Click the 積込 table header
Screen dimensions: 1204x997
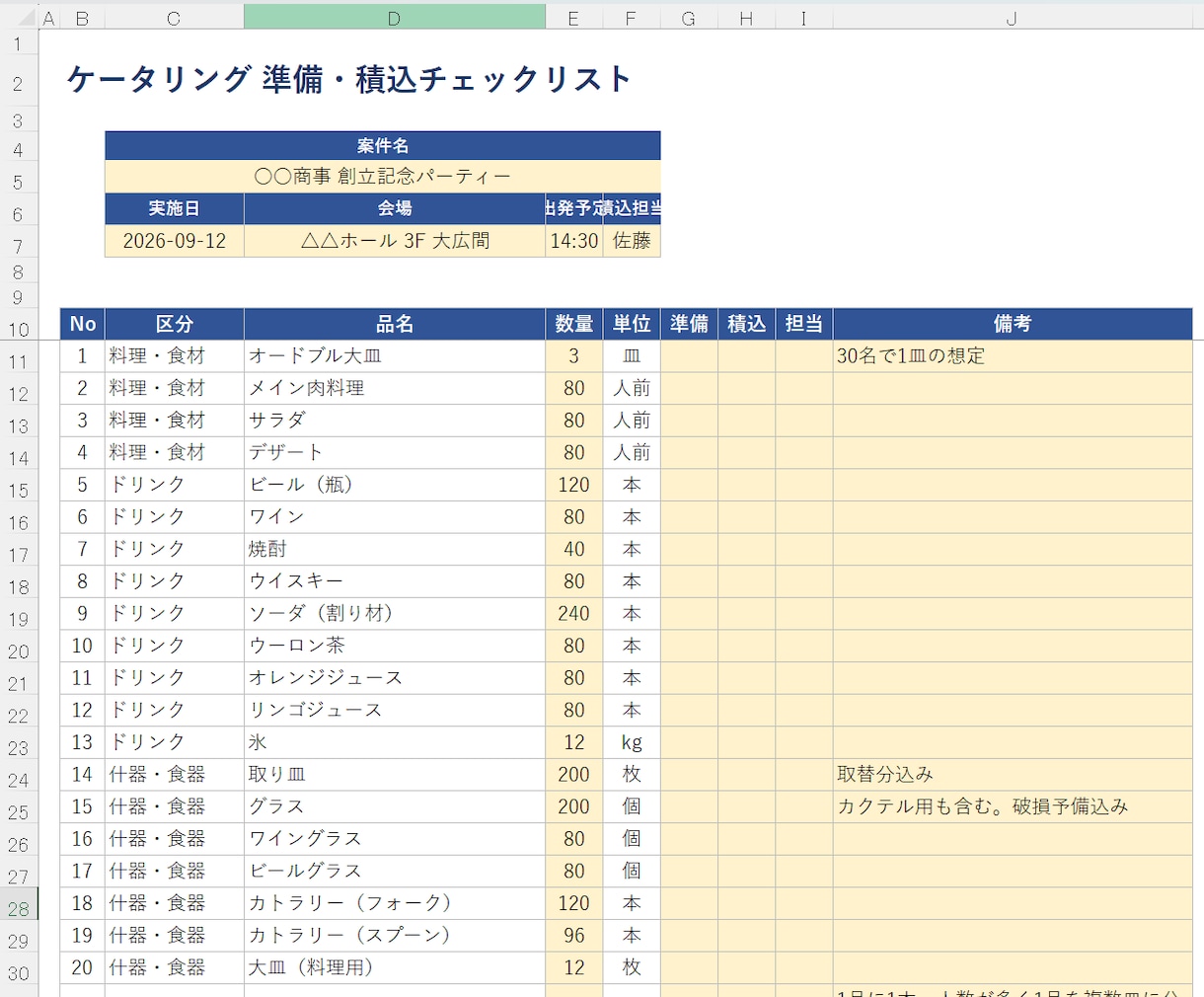(747, 324)
